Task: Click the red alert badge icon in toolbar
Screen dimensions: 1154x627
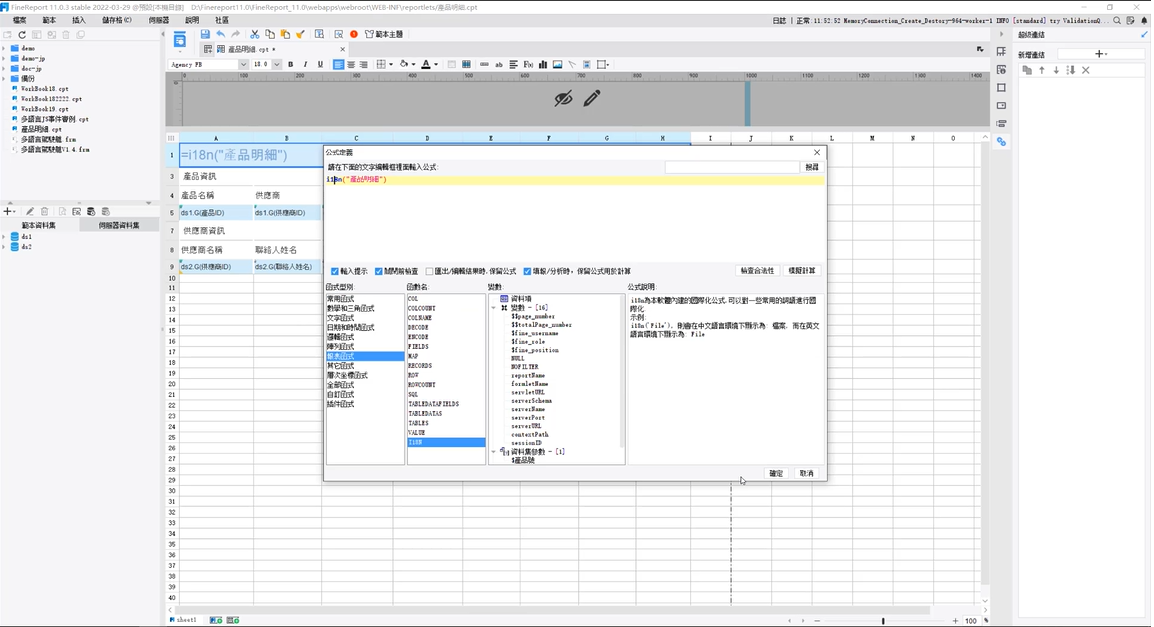Action: [x=354, y=35]
